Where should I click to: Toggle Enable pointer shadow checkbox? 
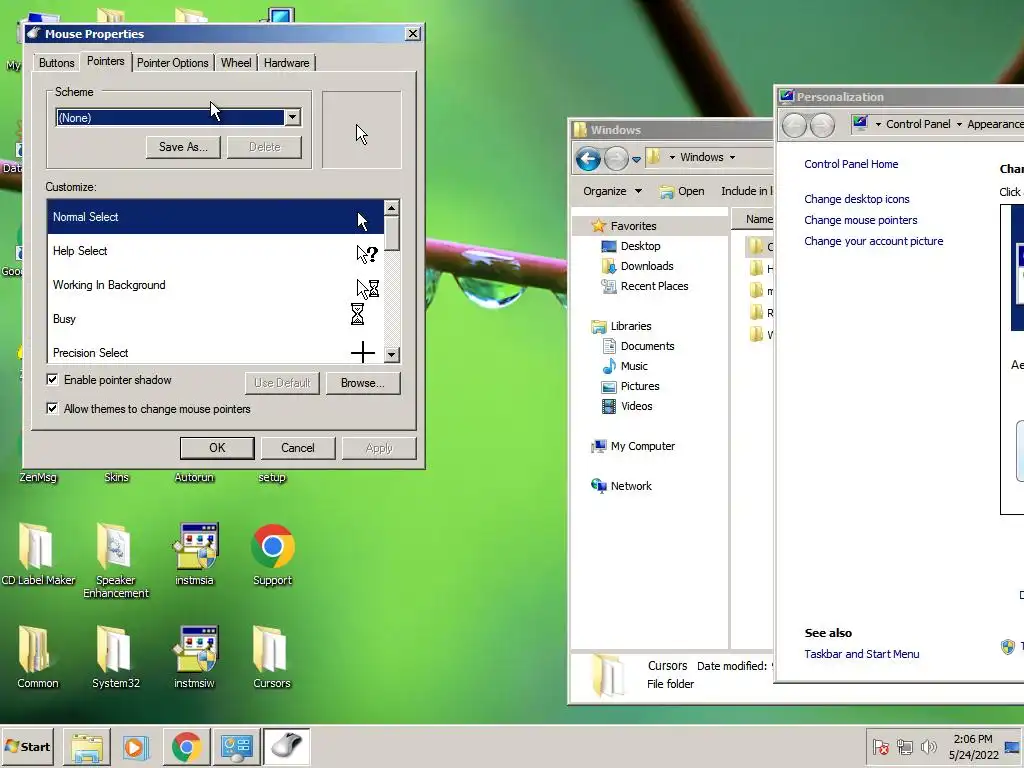pyautogui.click(x=52, y=379)
